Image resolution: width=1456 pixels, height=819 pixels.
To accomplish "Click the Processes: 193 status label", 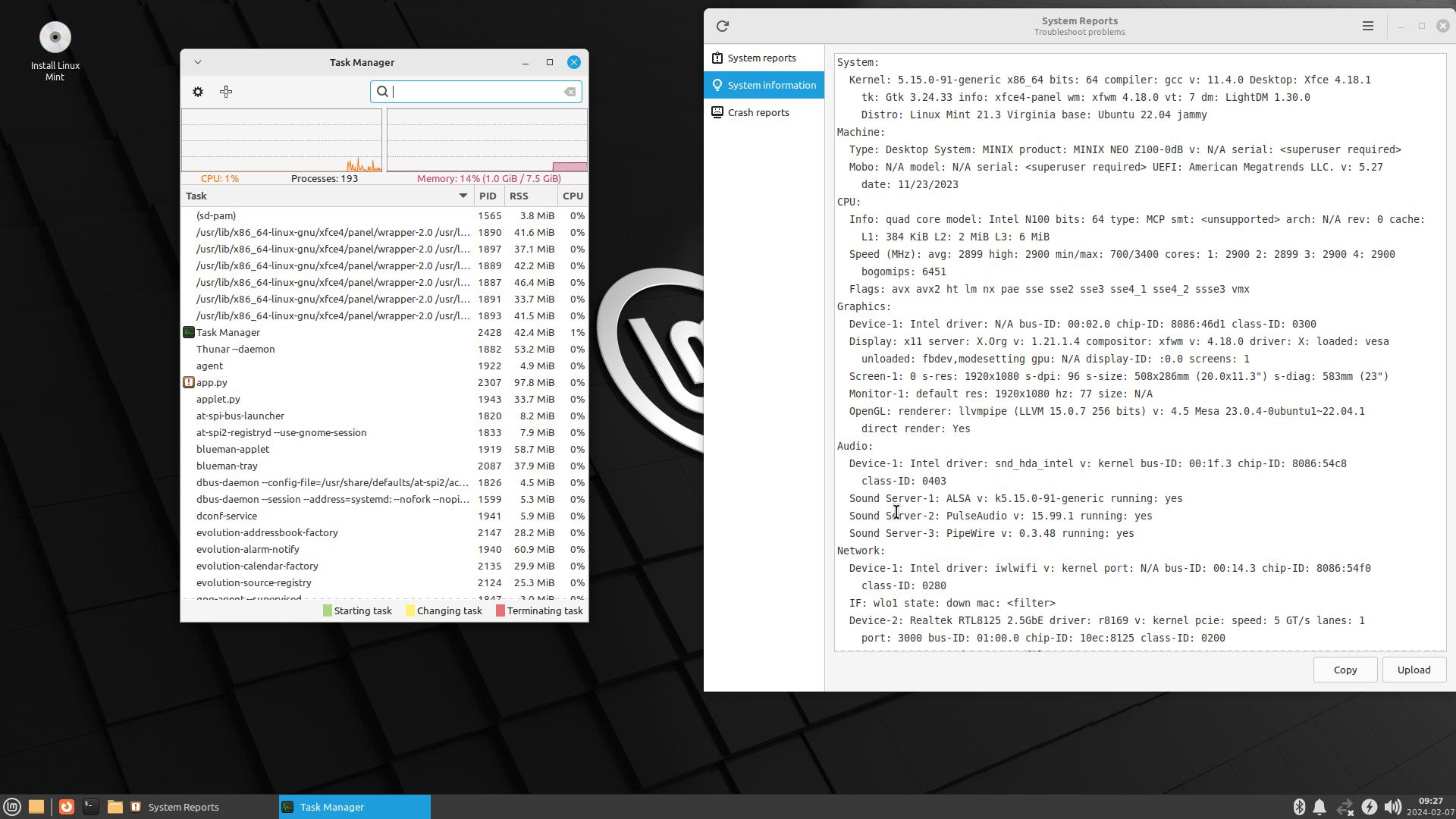I will click(x=325, y=178).
